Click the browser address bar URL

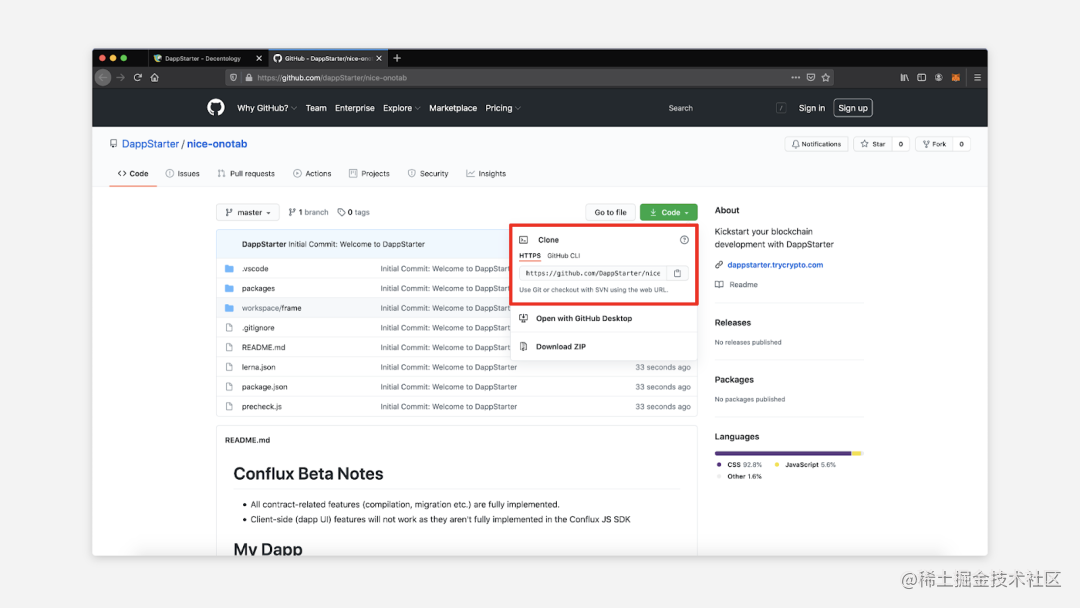click(x=332, y=78)
